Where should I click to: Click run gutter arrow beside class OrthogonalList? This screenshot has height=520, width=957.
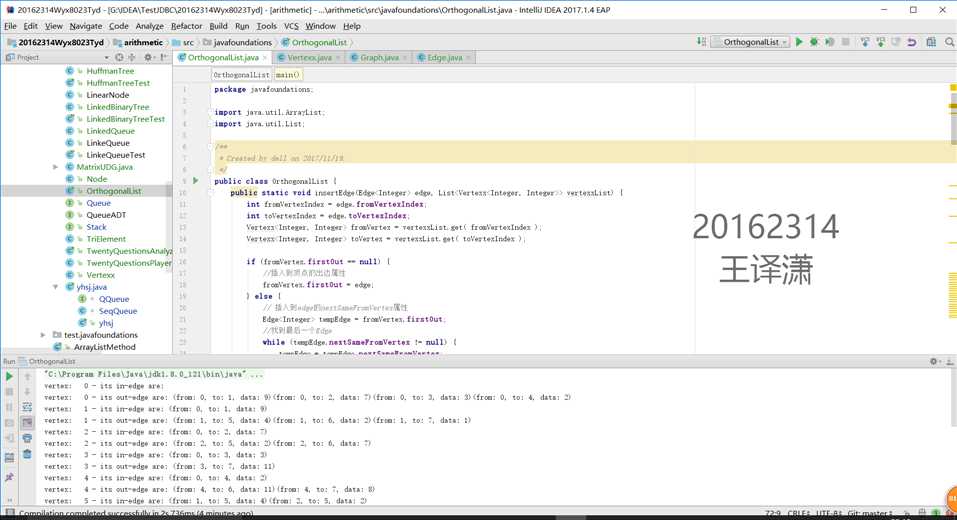pyautogui.click(x=195, y=181)
